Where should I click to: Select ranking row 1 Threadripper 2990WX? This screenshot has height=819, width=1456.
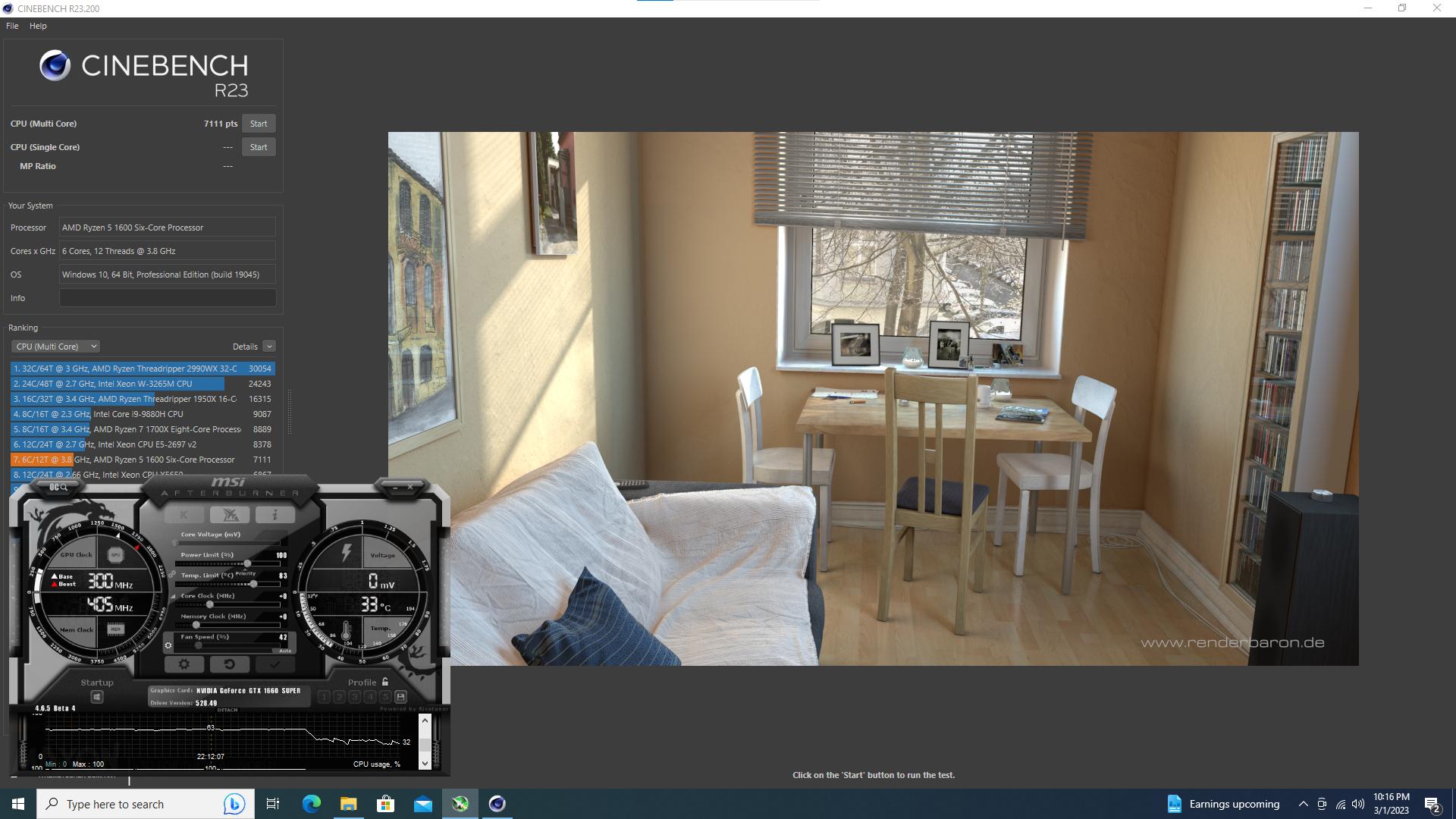143,369
